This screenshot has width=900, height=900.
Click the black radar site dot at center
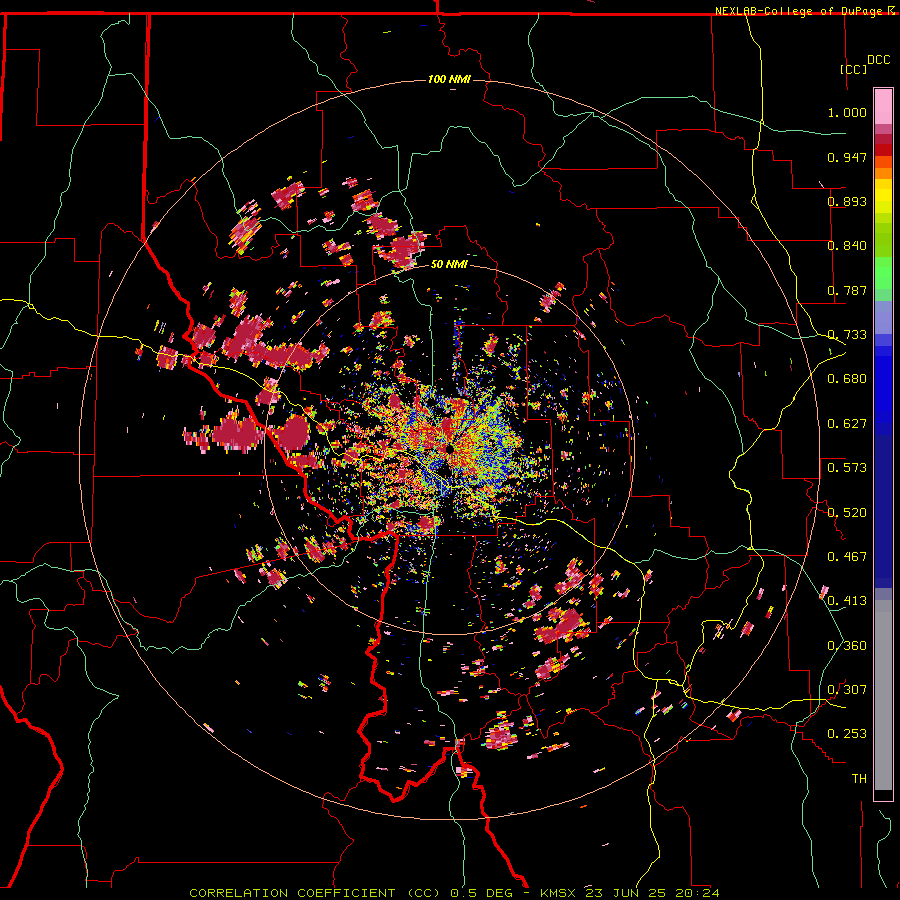(x=451, y=449)
